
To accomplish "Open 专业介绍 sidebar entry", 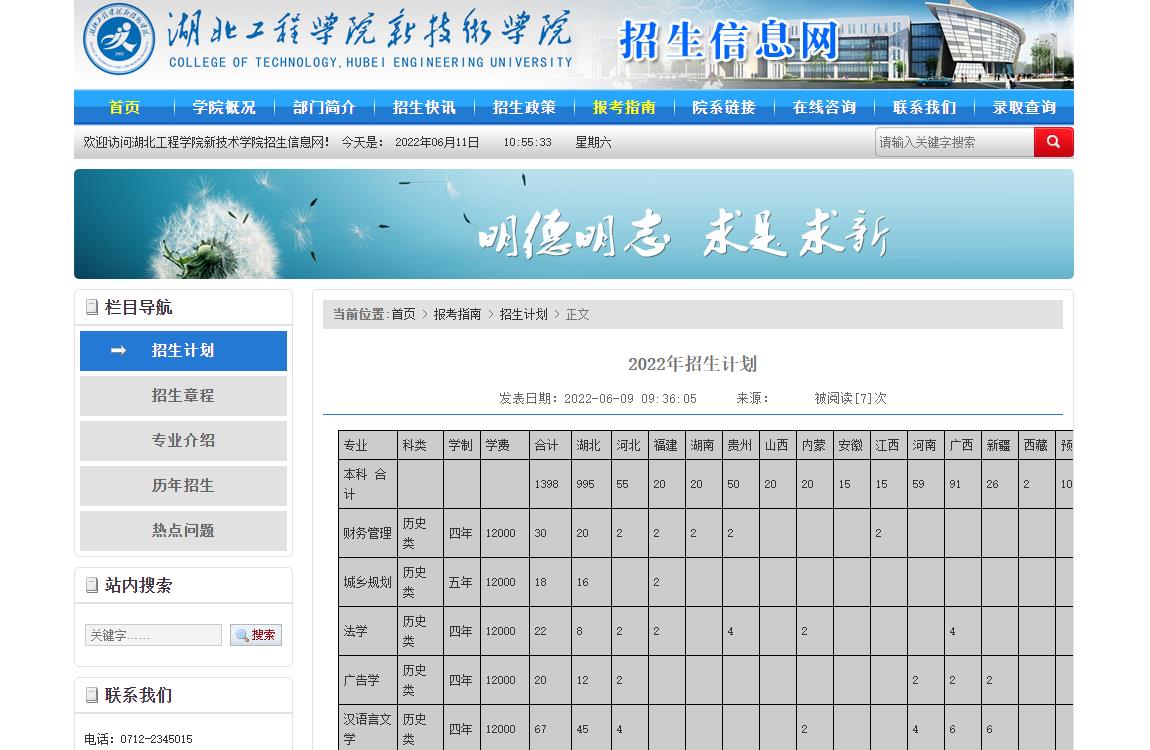I will coord(183,440).
